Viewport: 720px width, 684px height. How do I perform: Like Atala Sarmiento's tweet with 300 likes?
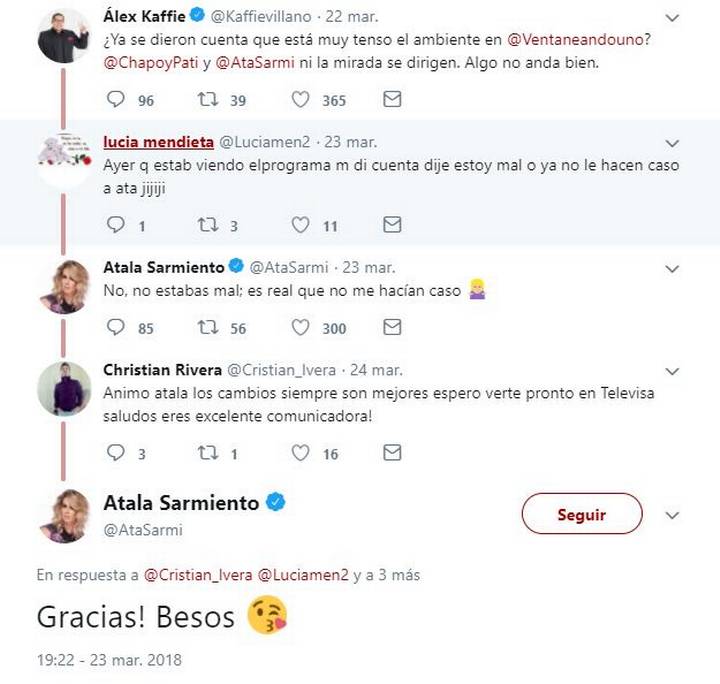tap(302, 328)
